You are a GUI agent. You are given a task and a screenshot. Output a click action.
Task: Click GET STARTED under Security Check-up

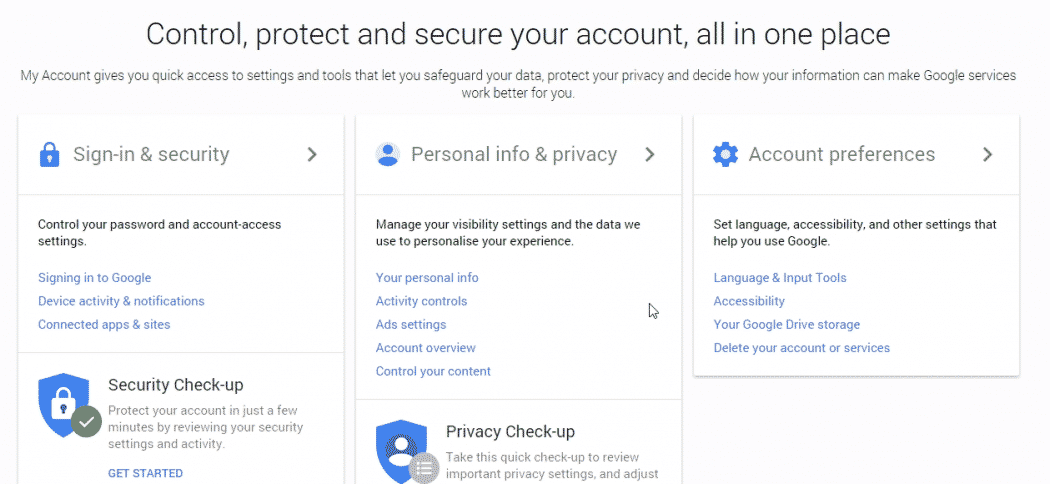(145, 473)
